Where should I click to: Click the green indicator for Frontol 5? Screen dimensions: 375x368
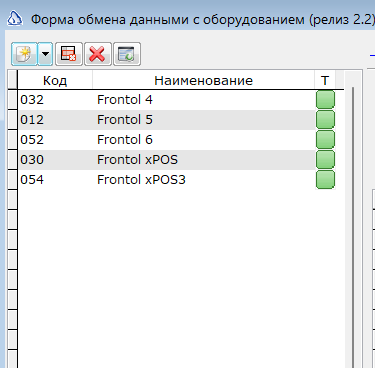click(x=325, y=120)
